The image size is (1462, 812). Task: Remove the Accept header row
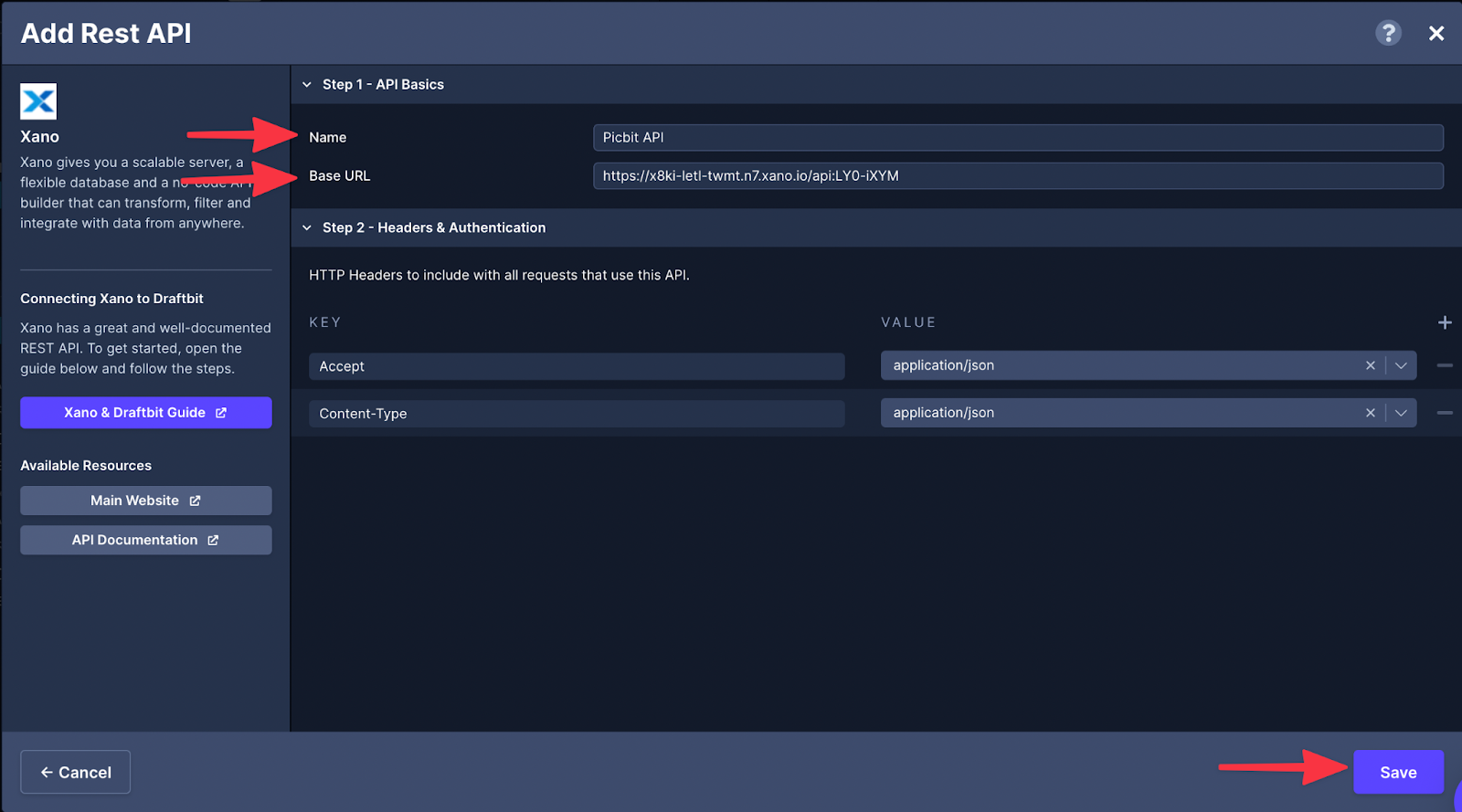coord(1445,365)
